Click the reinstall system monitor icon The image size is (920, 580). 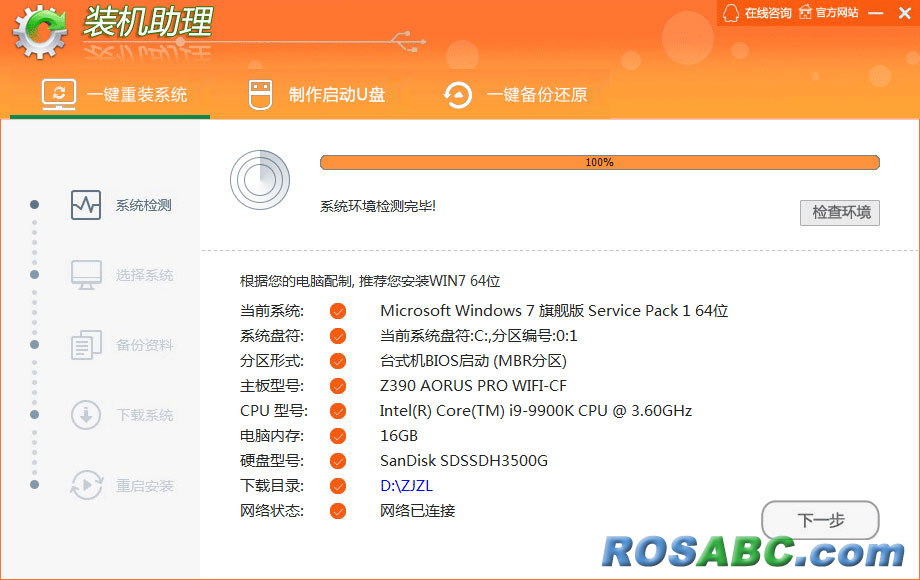point(59,94)
